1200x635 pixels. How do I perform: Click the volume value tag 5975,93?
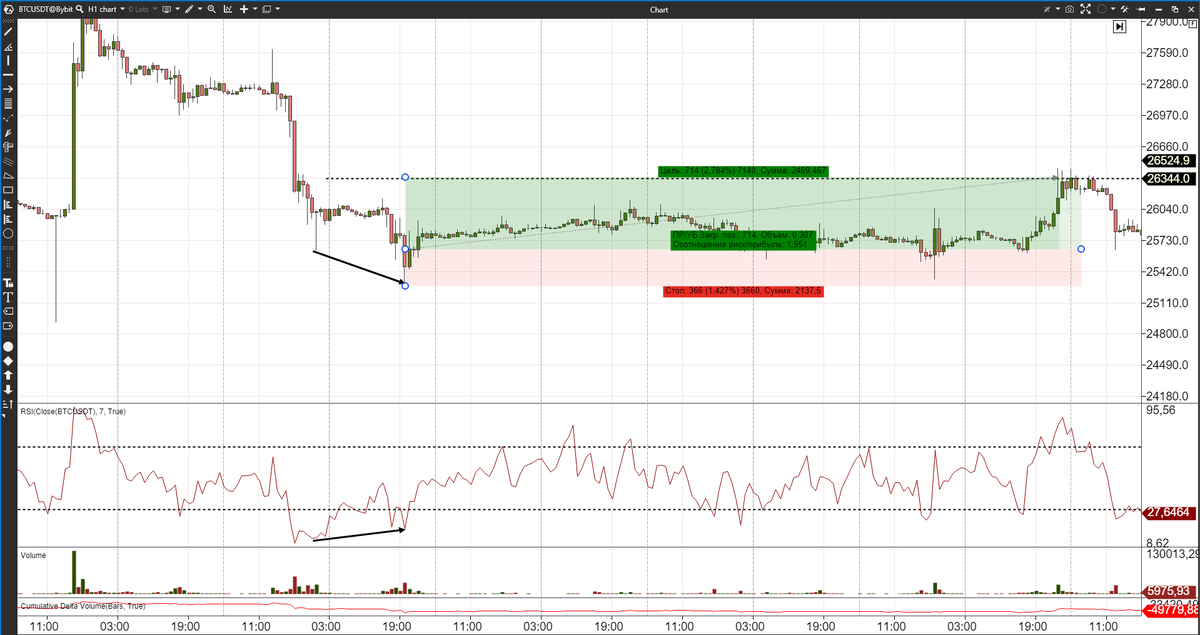click(x=1171, y=591)
